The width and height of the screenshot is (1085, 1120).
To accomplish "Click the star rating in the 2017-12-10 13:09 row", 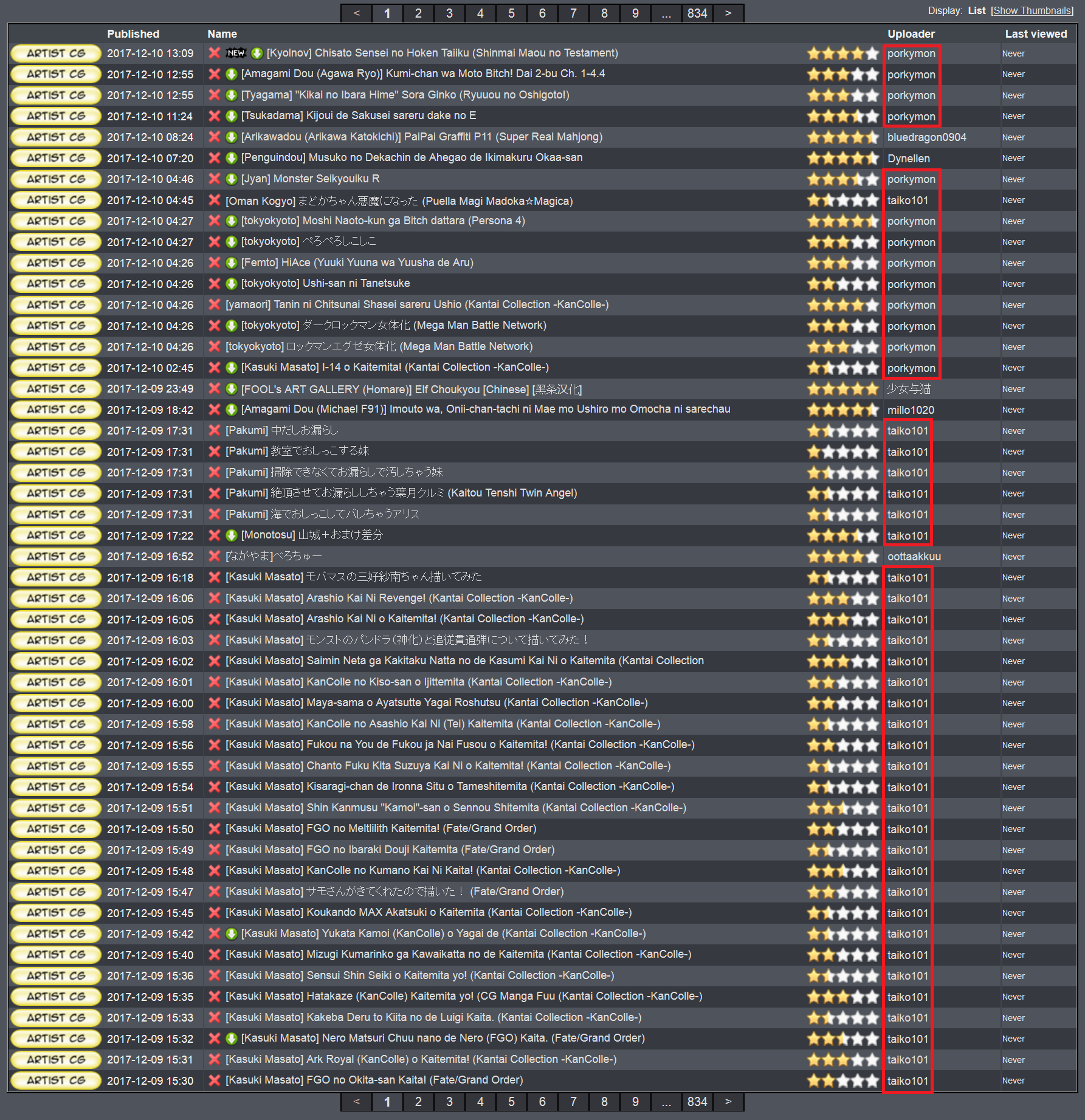I will (842, 53).
